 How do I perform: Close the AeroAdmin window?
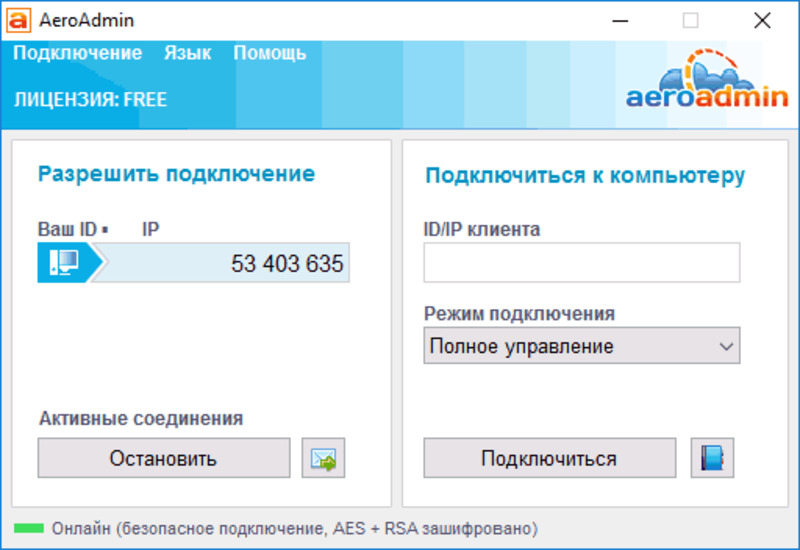tap(762, 20)
